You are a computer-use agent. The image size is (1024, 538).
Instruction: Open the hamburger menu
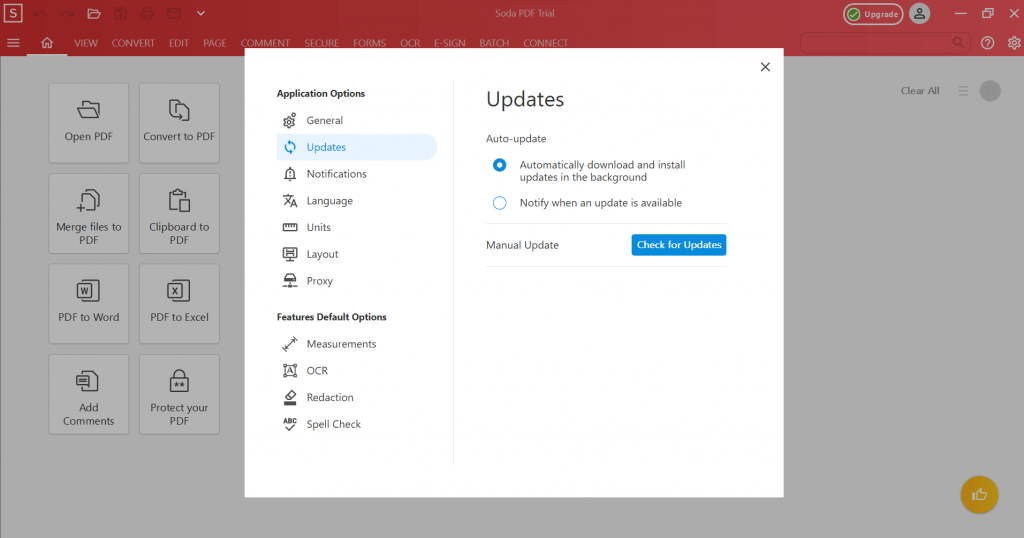coord(13,43)
